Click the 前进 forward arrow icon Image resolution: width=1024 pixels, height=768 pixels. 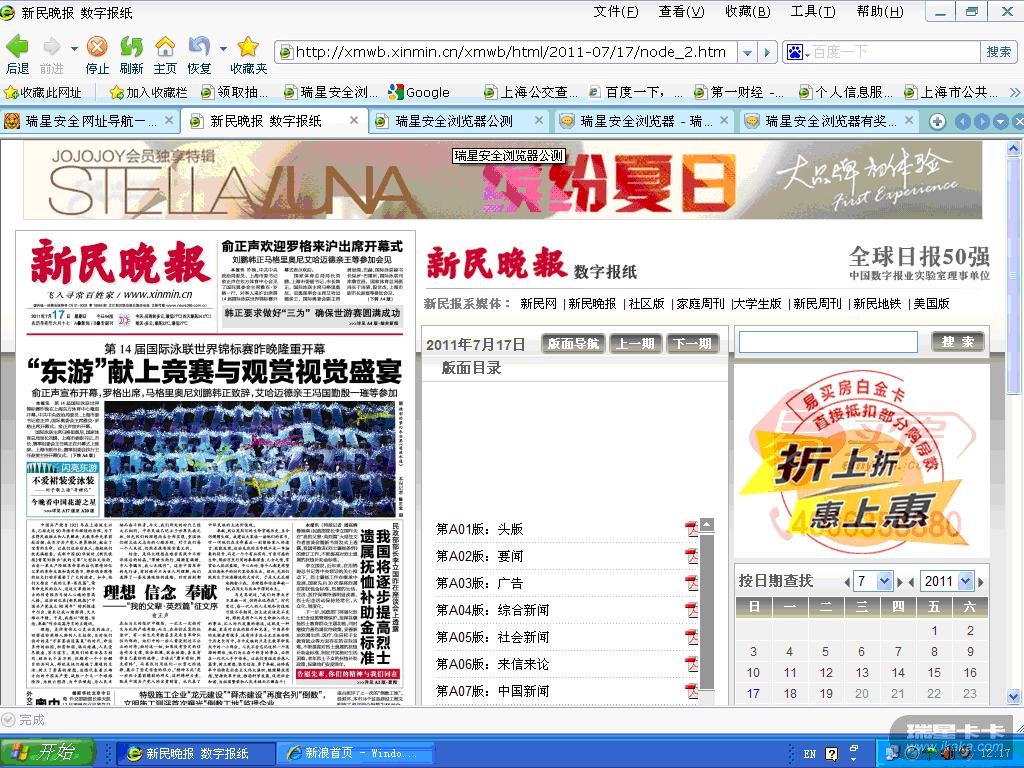(x=51, y=46)
